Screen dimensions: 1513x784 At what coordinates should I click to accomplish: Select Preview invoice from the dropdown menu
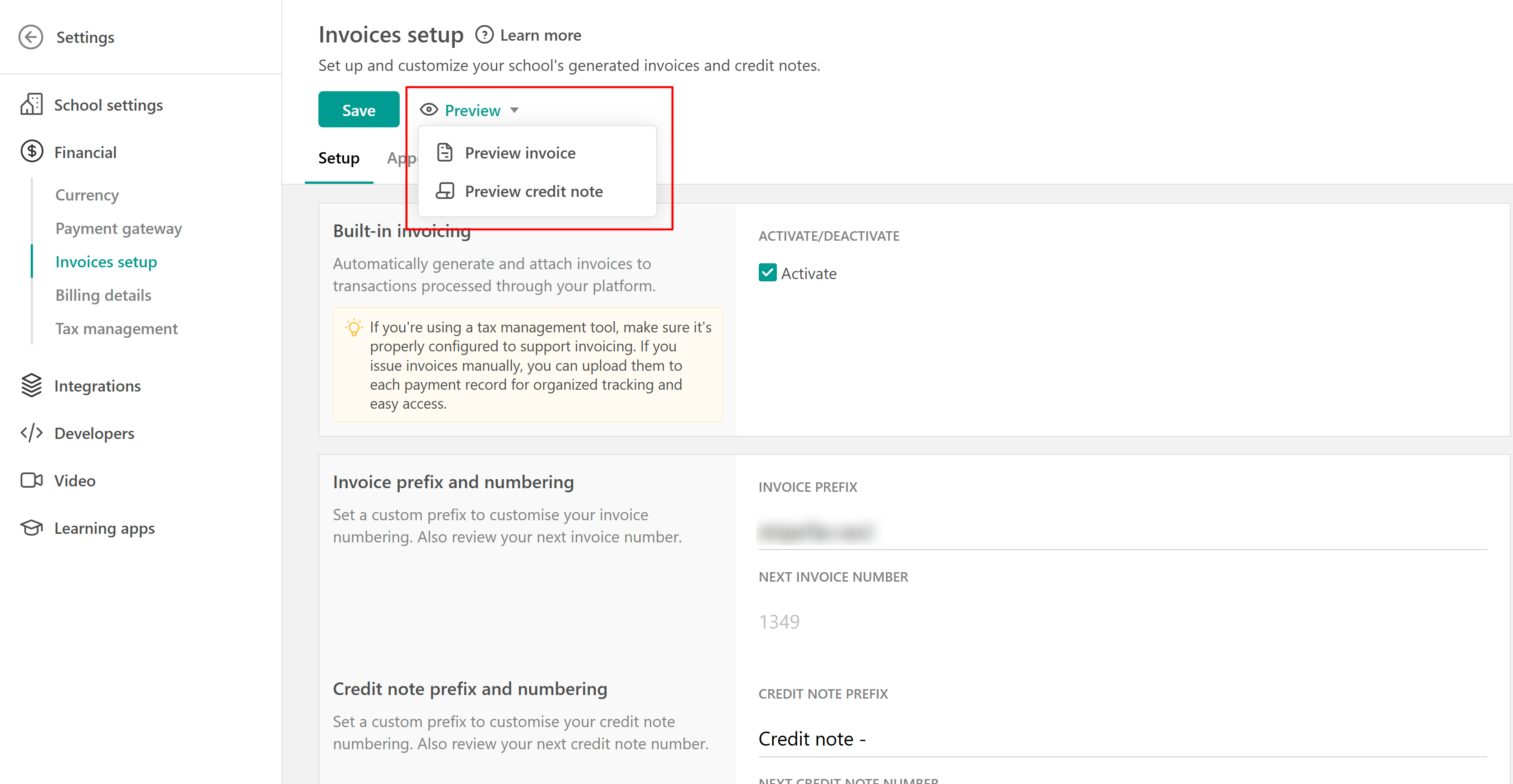tap(520, 153)
